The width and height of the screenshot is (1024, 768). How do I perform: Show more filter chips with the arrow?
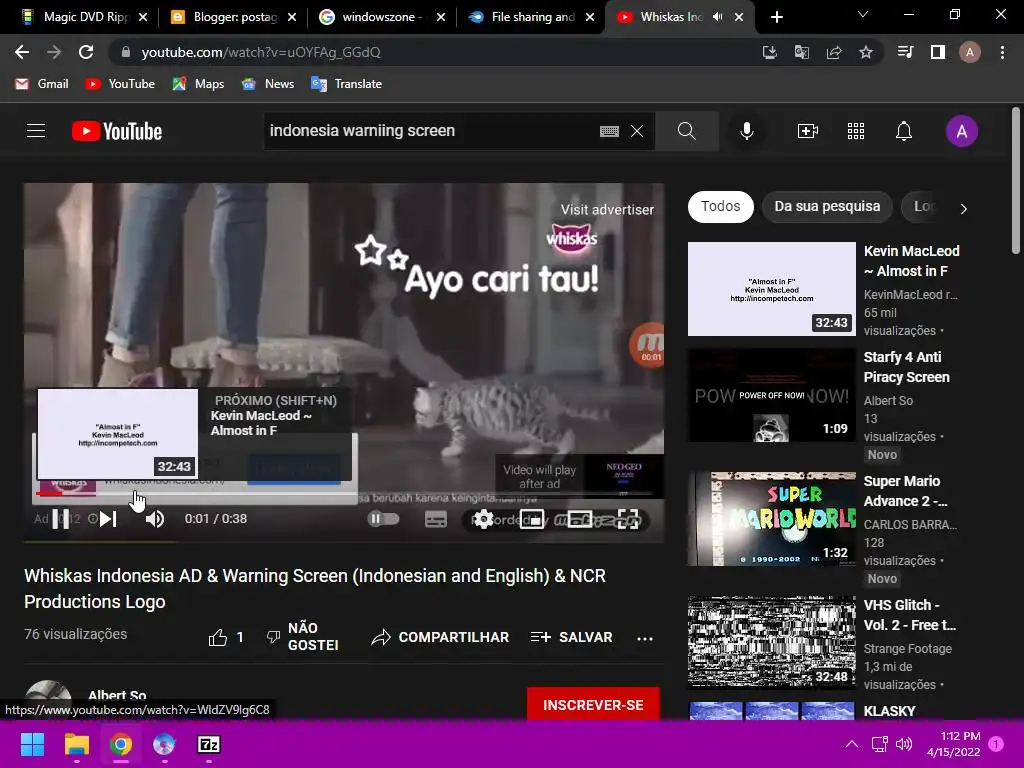(963, 208)
